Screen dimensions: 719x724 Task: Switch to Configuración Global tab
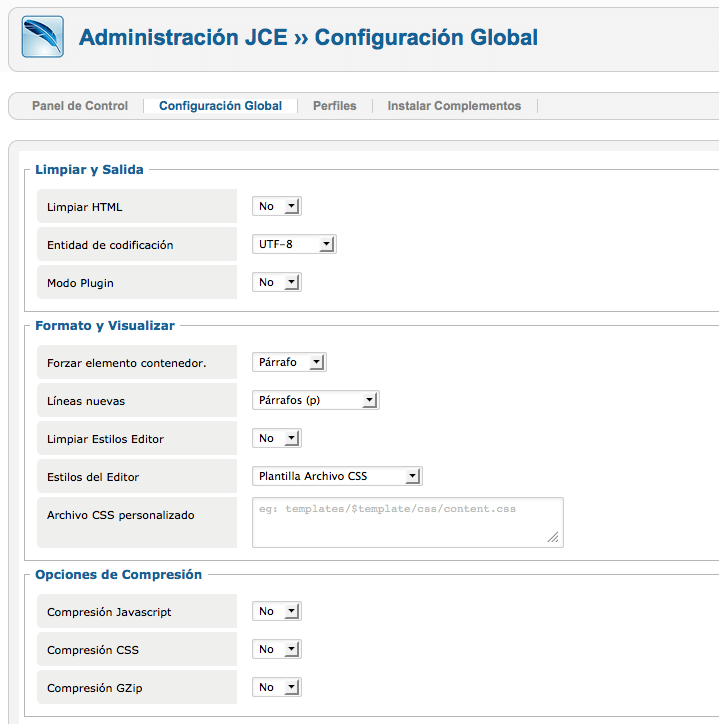(x=220, y=106)
